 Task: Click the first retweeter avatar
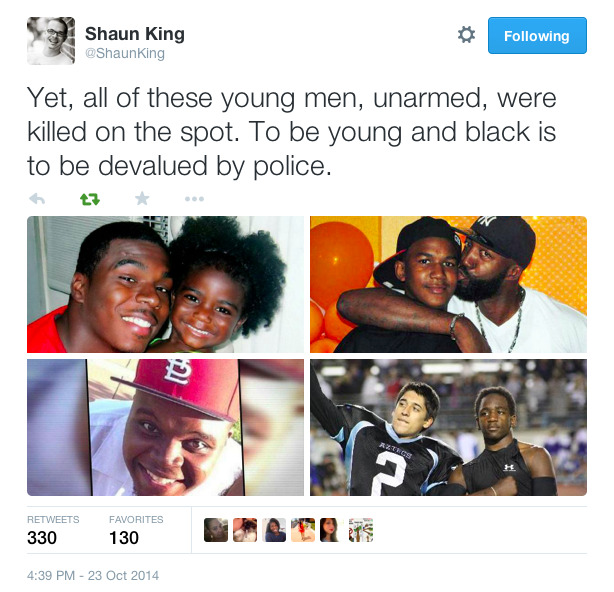216,530
